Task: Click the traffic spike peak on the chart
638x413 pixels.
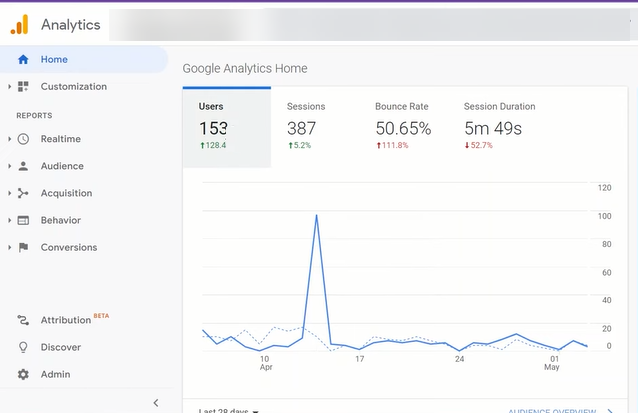Action: point(317,215)
